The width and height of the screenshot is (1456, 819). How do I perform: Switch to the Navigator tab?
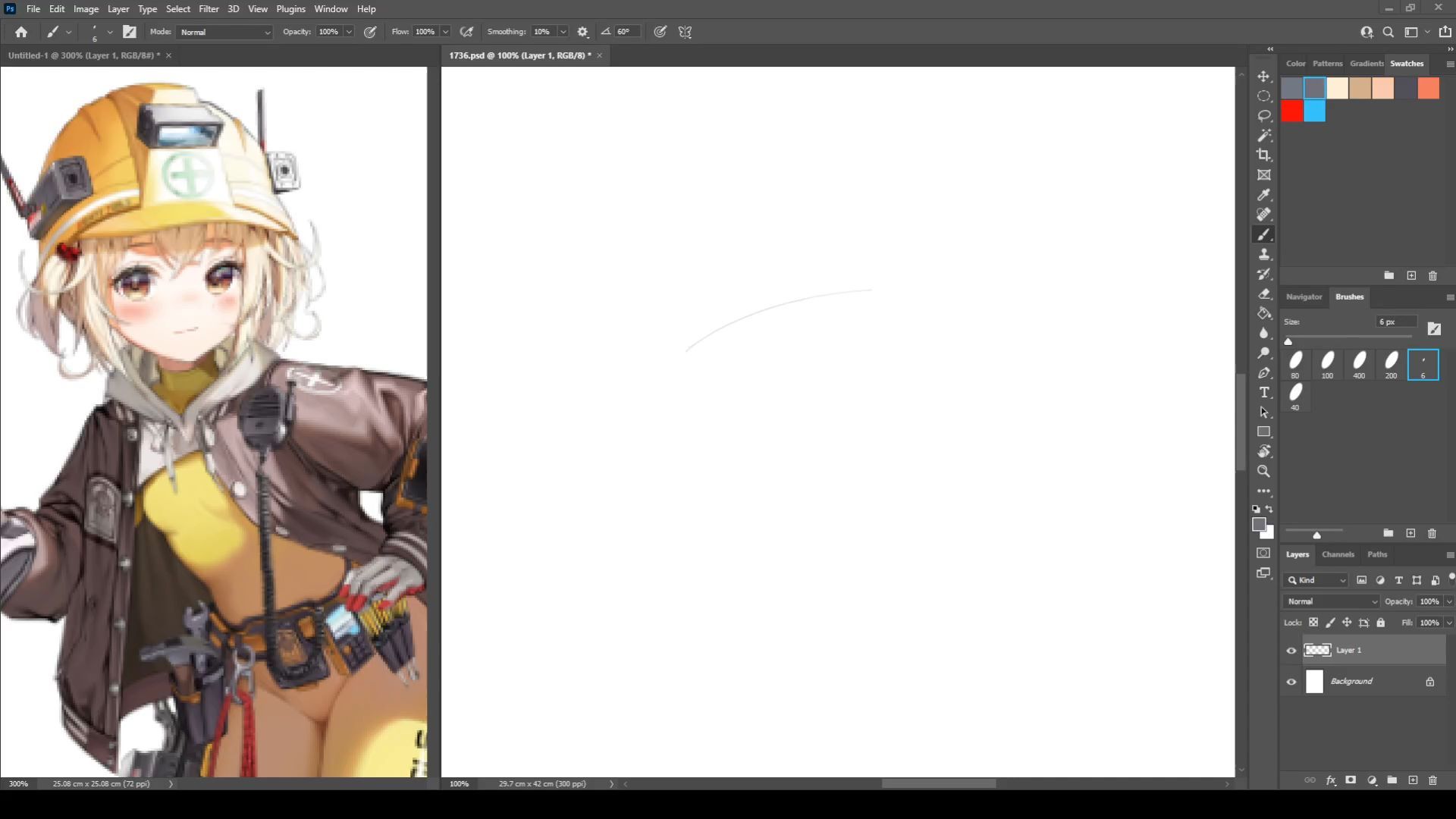pos(1304,297)
